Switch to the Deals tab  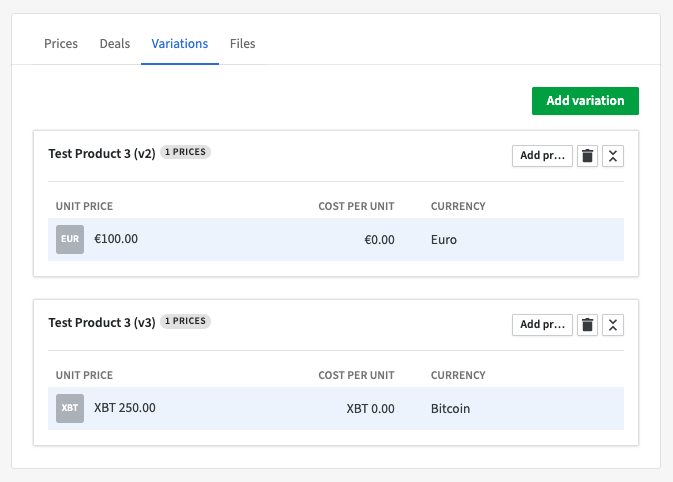point(115,43)
